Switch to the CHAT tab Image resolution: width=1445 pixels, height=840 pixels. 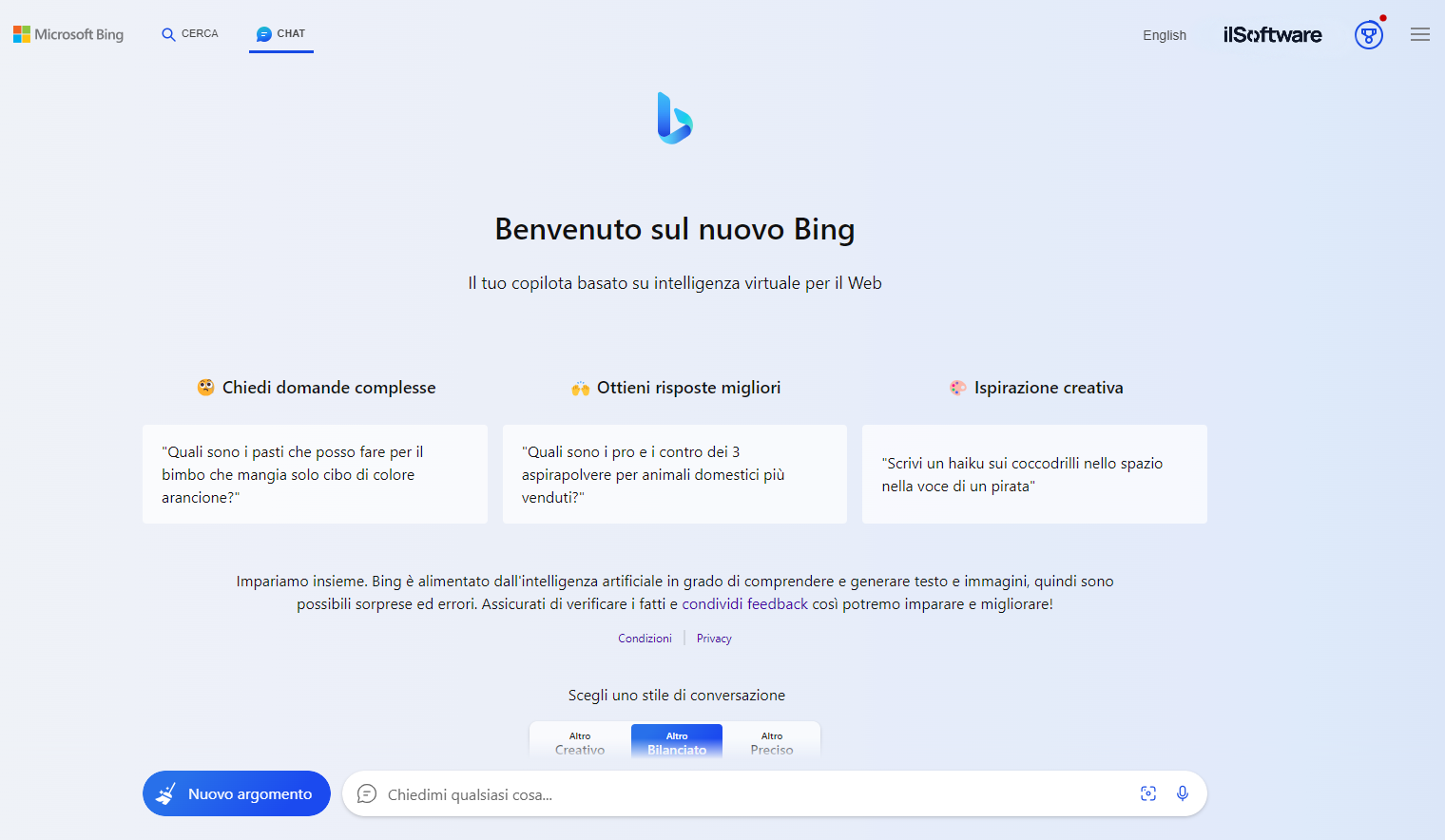click(x=281, y=34)
